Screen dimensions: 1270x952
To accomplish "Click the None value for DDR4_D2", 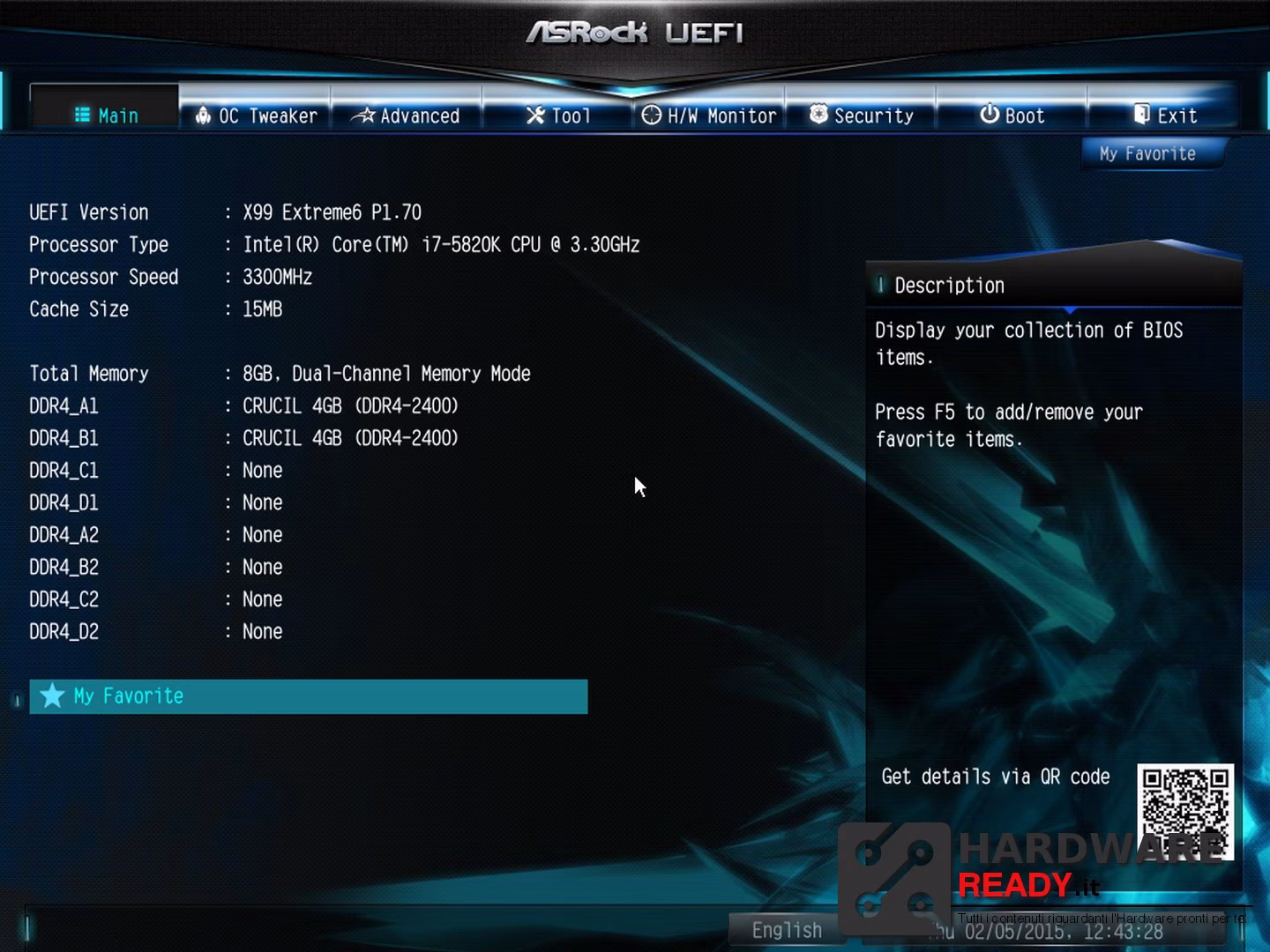I will [263, 632].
